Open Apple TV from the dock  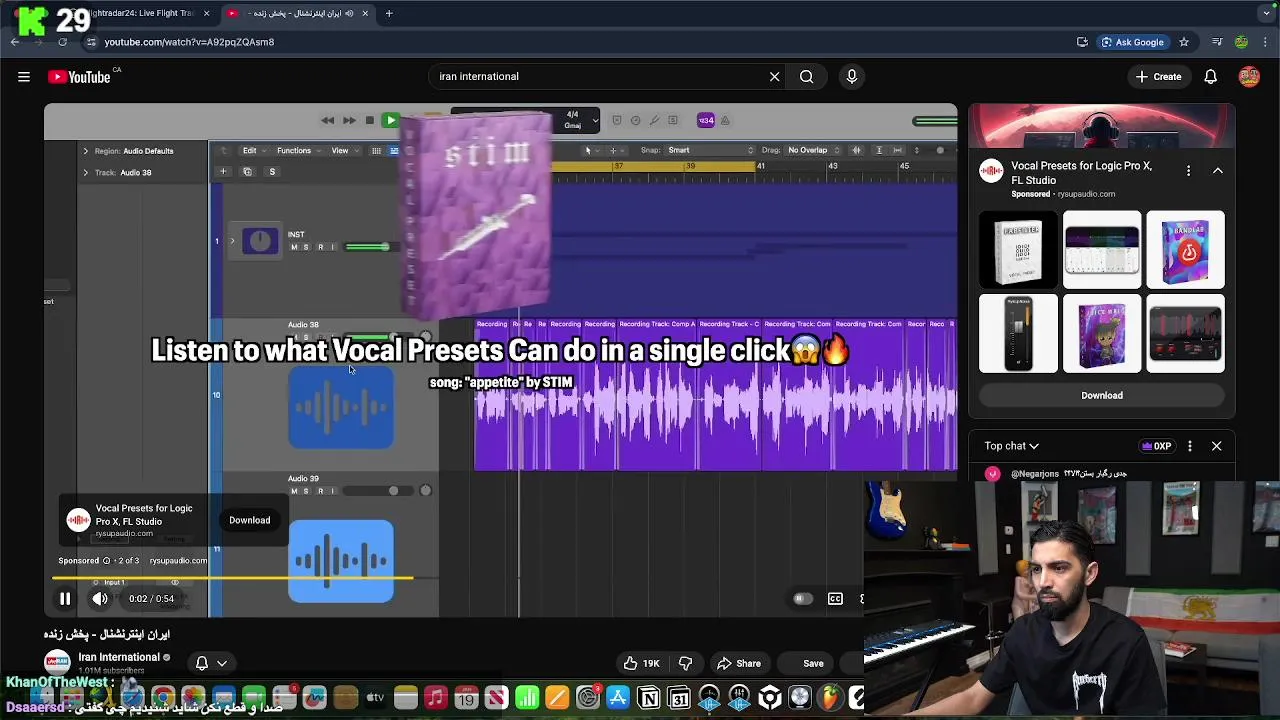tap(375, 698)
